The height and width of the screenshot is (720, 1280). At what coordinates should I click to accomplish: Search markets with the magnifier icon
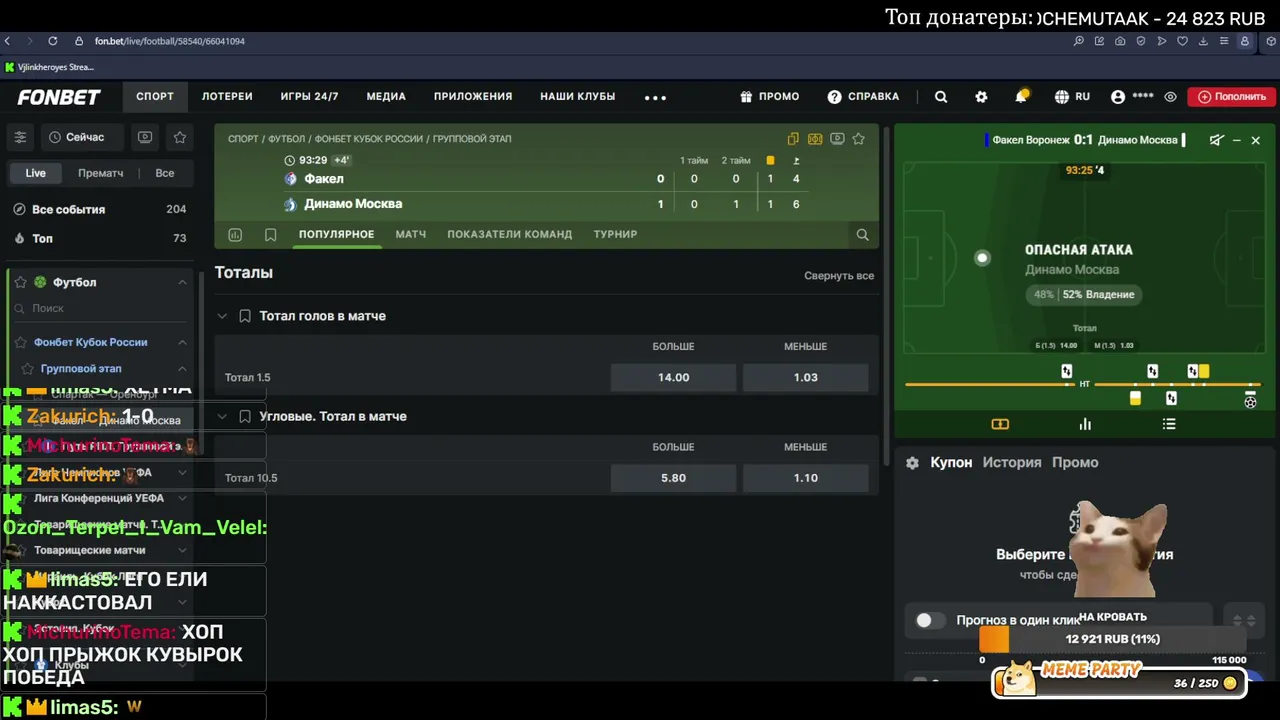coord(862,235)
